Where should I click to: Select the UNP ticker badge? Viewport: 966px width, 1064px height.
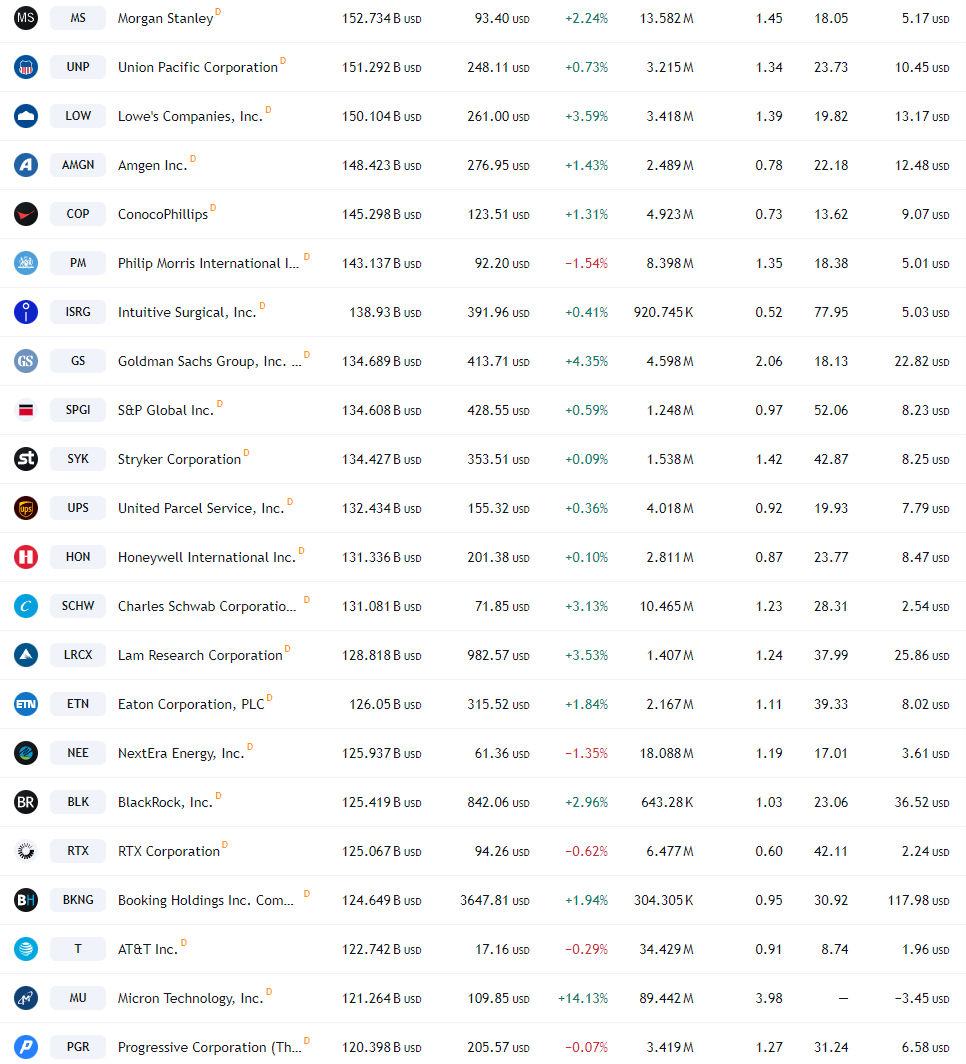78,66
